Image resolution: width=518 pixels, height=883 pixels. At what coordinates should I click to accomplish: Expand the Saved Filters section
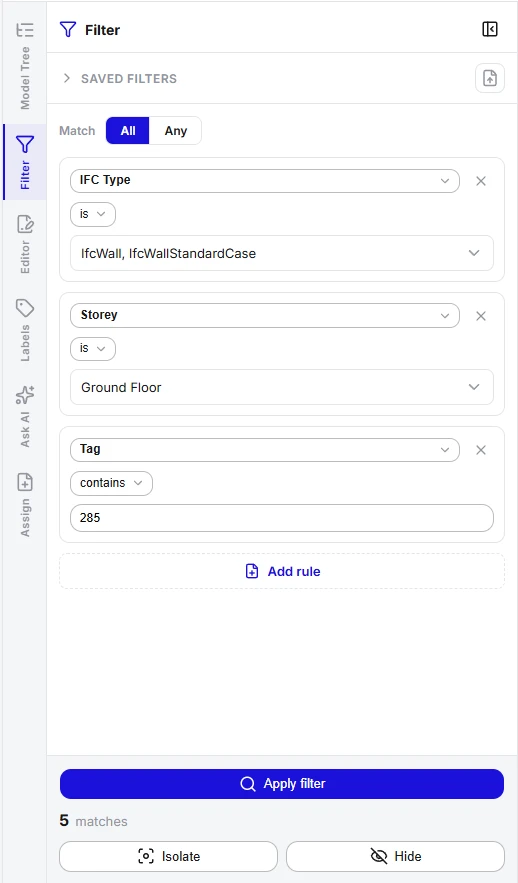[x=120, y=78]
